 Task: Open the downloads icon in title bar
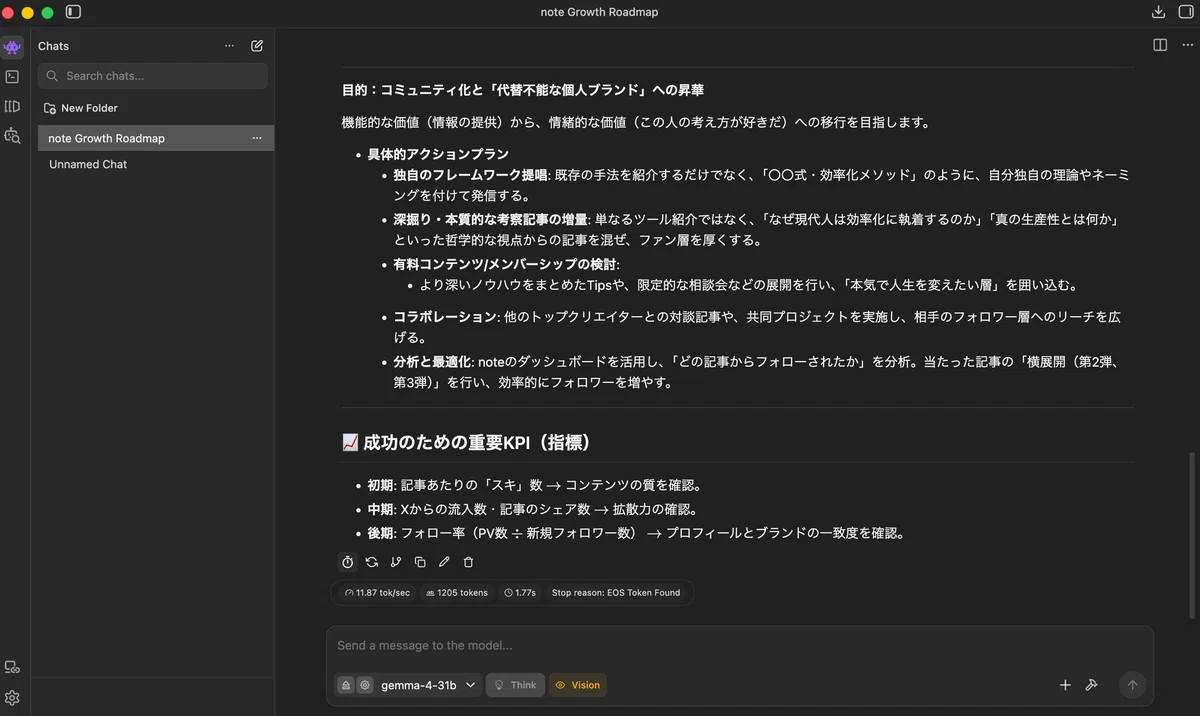coord(1158,12)
